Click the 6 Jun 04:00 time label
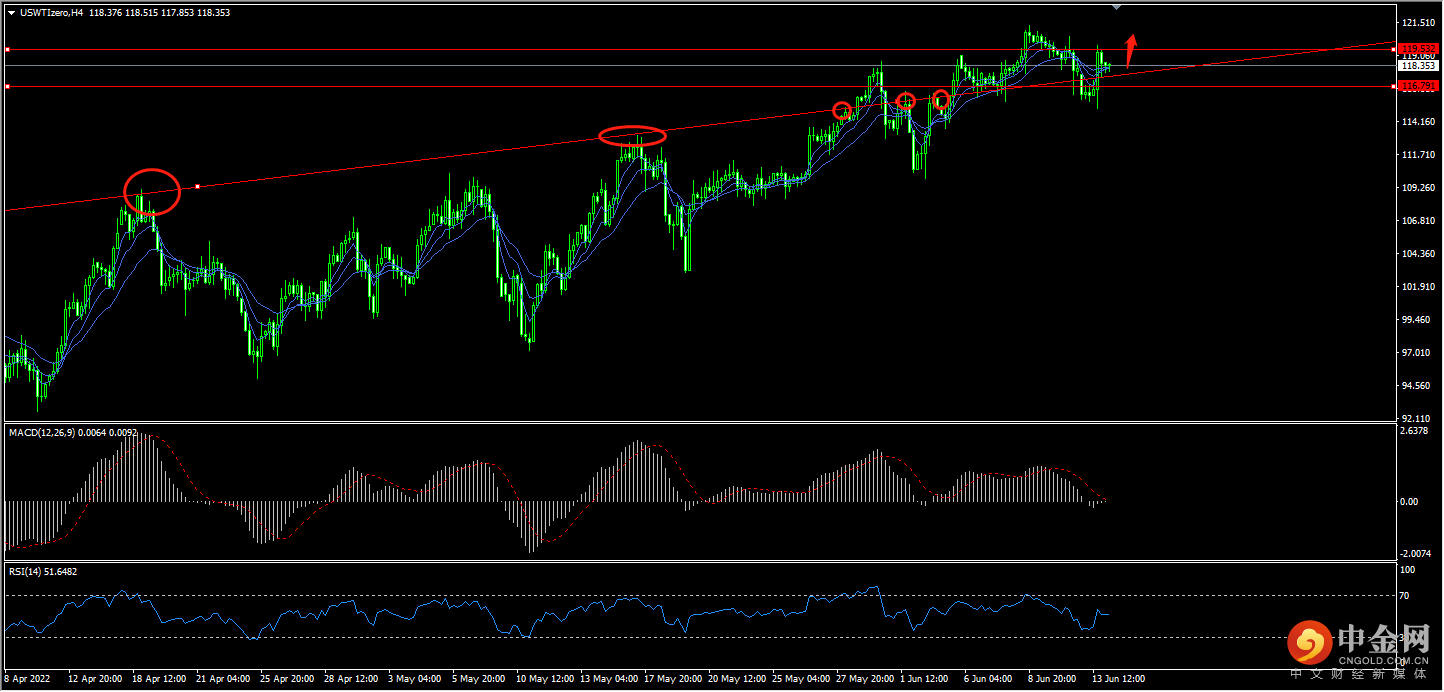The height and width of the screenshot is (692, 1444). pos(990,678)
